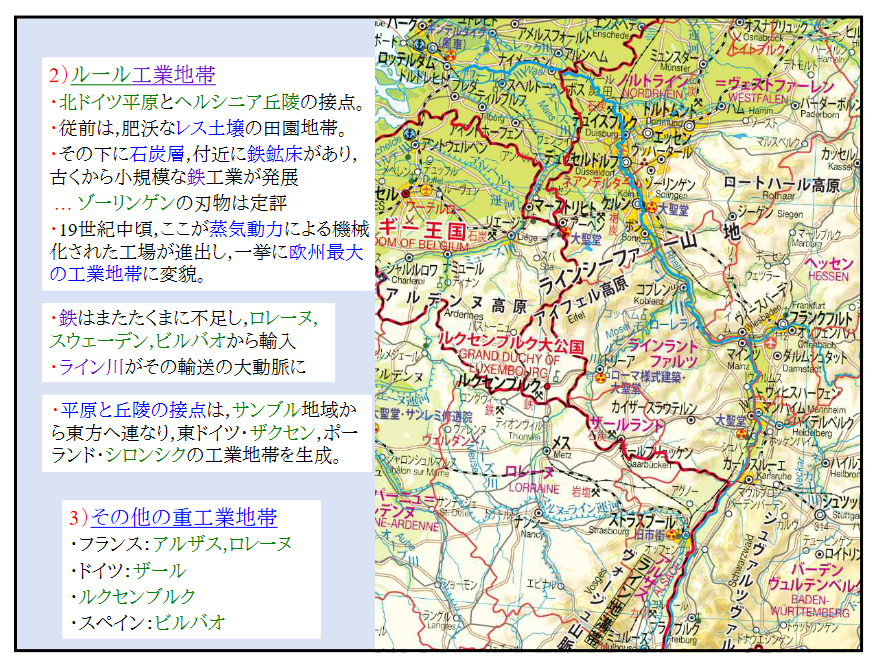Click the ロートハール高原 label on the map
The width and height of the screenshot is (874, 661).
(781, 186)
